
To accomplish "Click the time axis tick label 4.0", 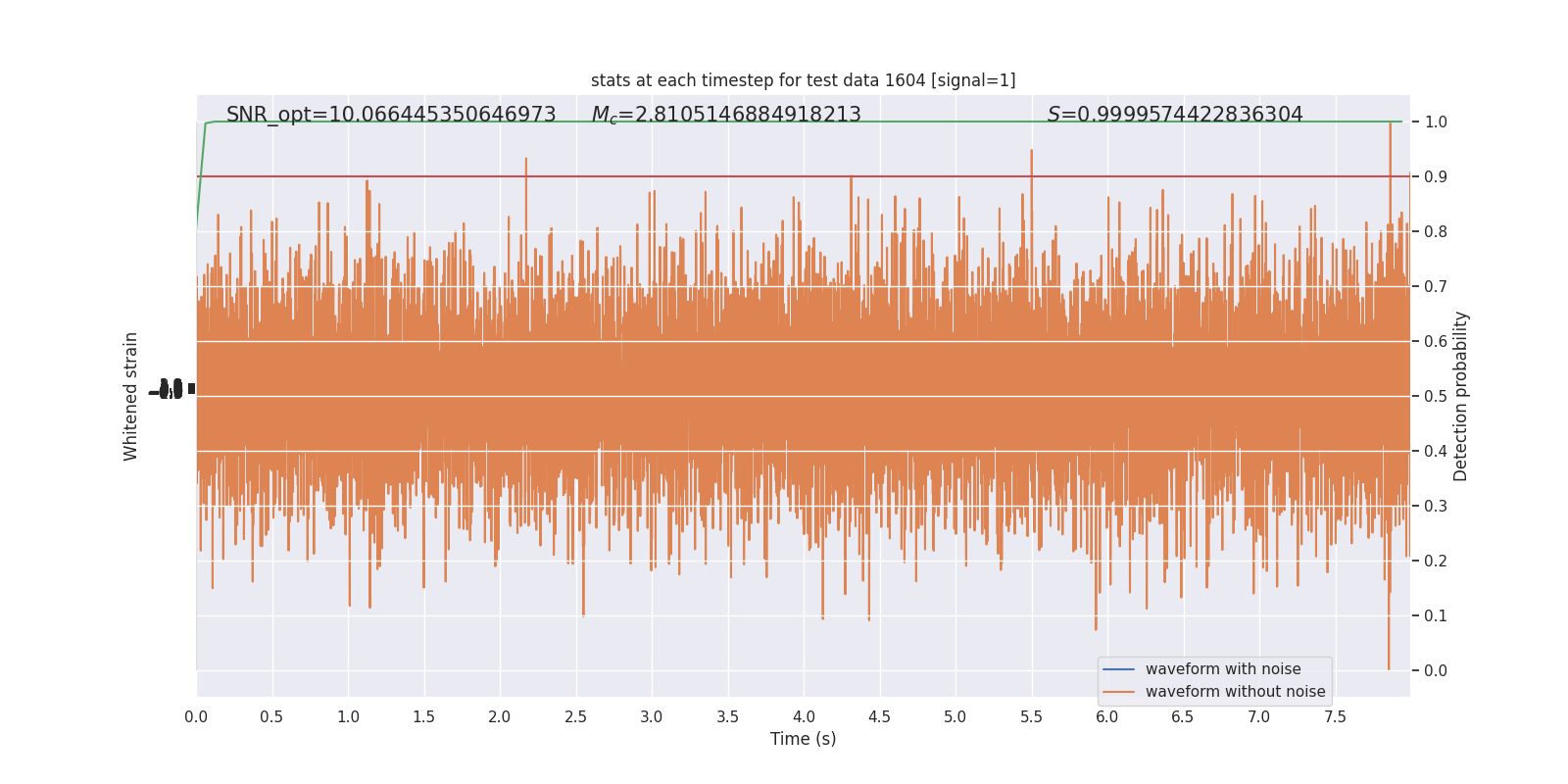I will tap(804, 716).
